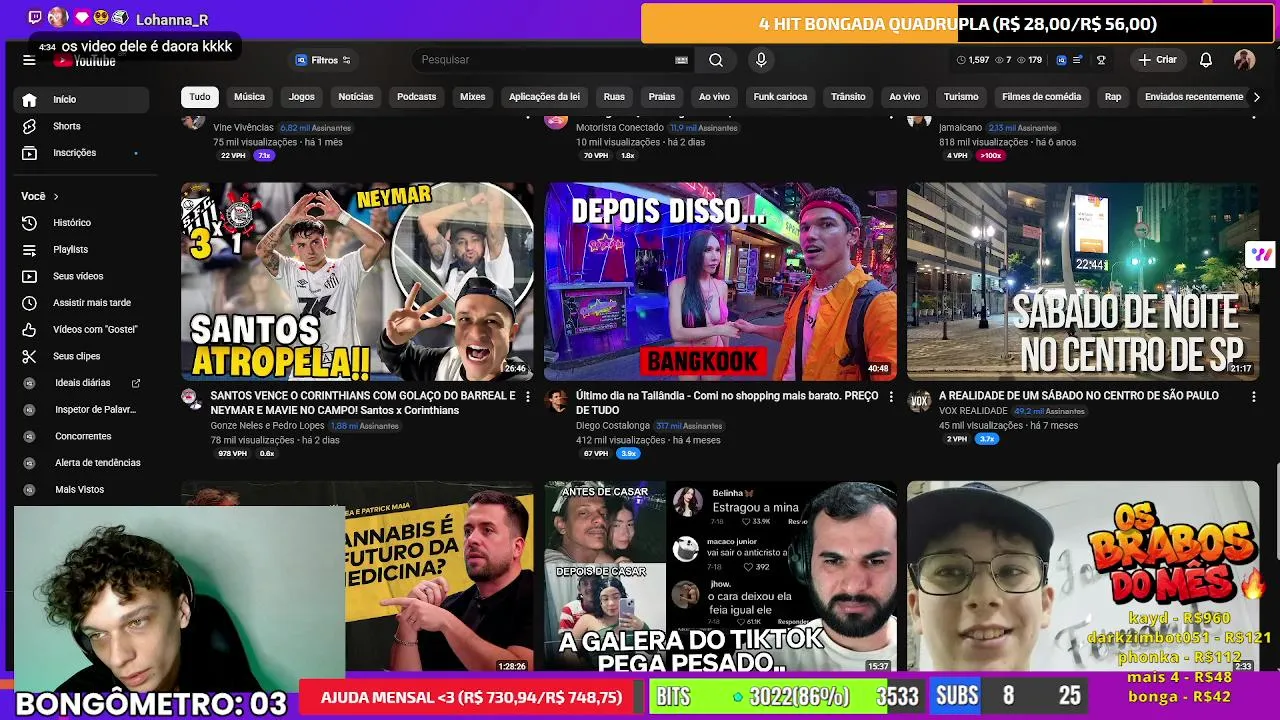
Task: Select the Podcasts chip
Action: [416, 97]
